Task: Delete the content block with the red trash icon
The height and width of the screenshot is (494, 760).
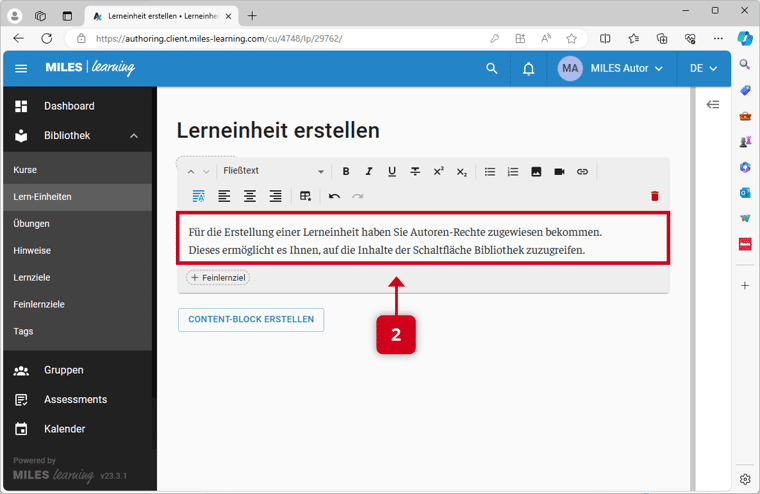Action: pyautogui.click(x=655, y=196)
